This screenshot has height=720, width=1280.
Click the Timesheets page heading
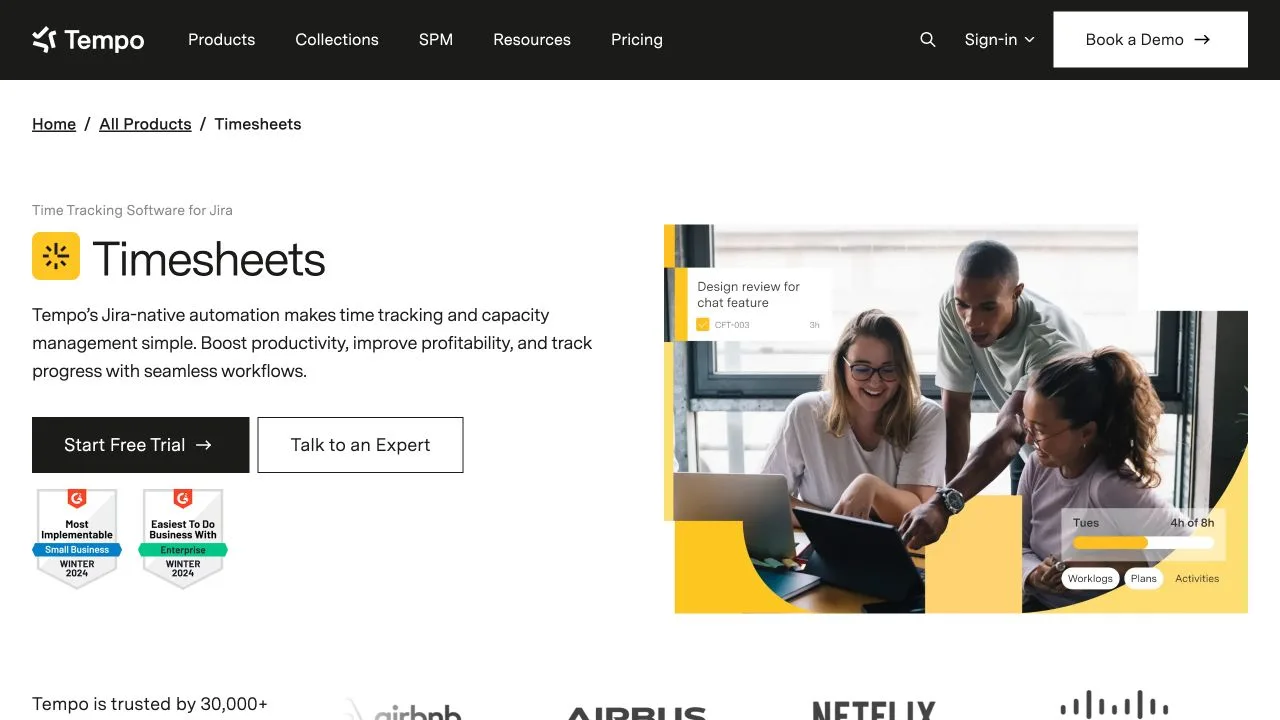point(209,259)
